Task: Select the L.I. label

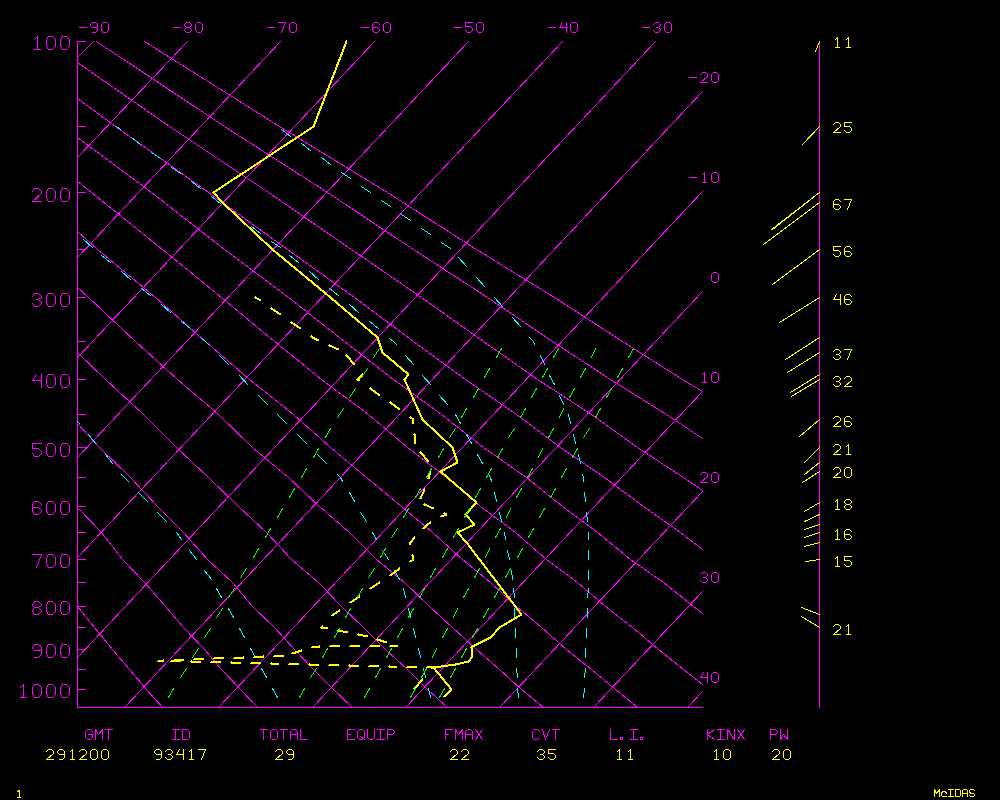Action: pos(627,735)
